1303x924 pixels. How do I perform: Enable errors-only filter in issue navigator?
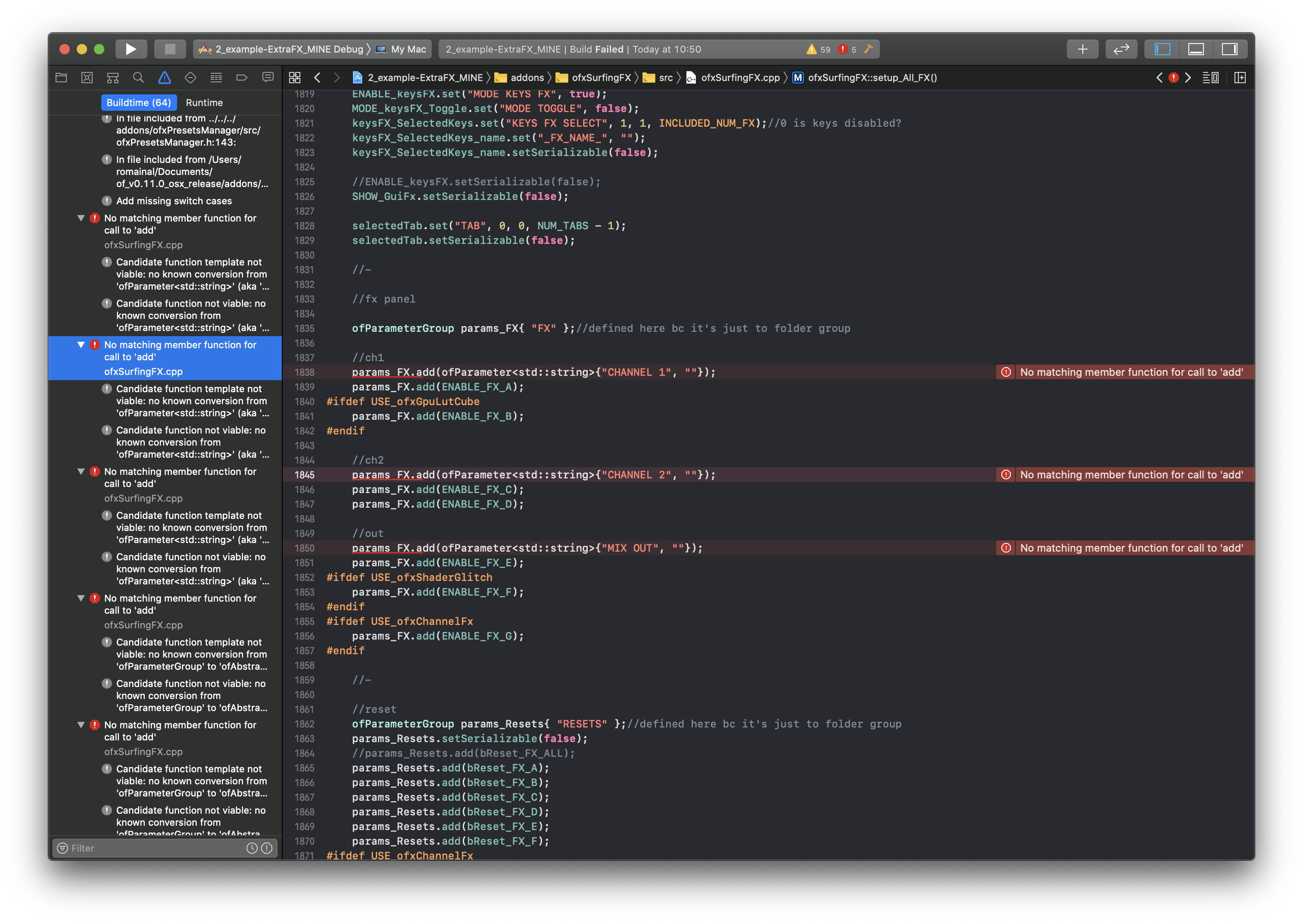click(x=267, y=848)
